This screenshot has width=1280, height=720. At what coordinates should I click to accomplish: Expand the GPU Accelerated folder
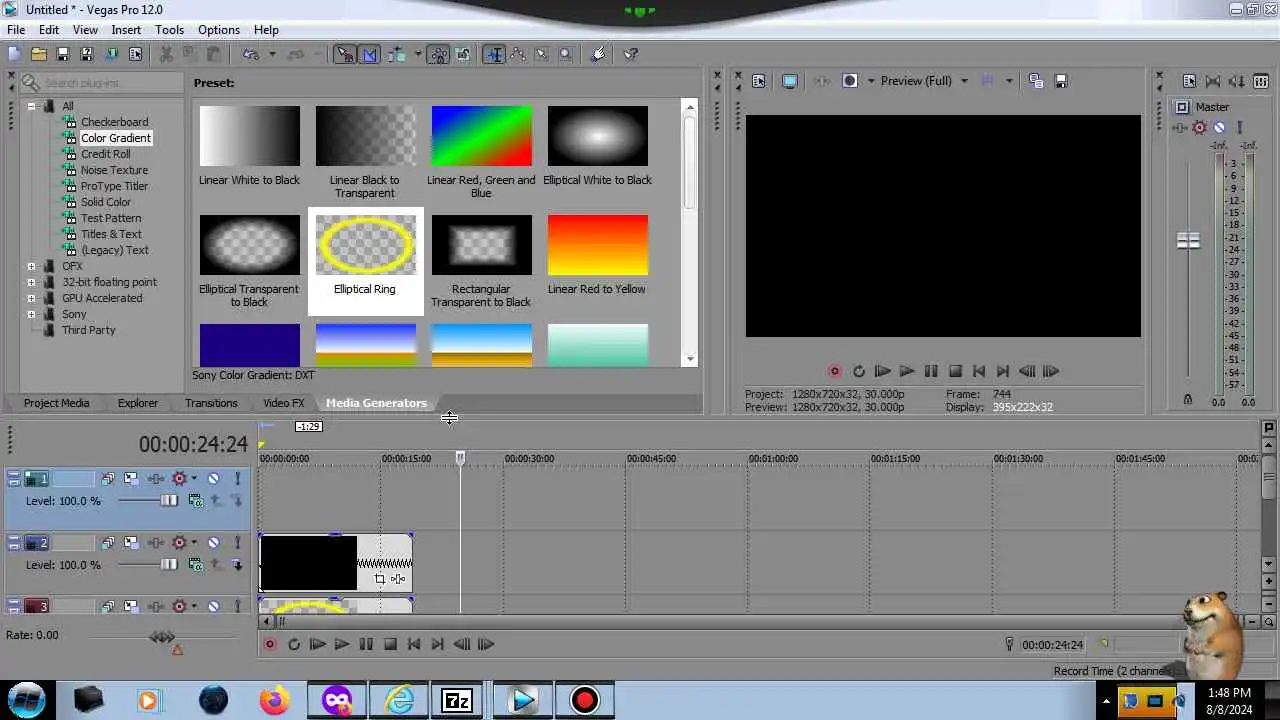coord(31,298)
